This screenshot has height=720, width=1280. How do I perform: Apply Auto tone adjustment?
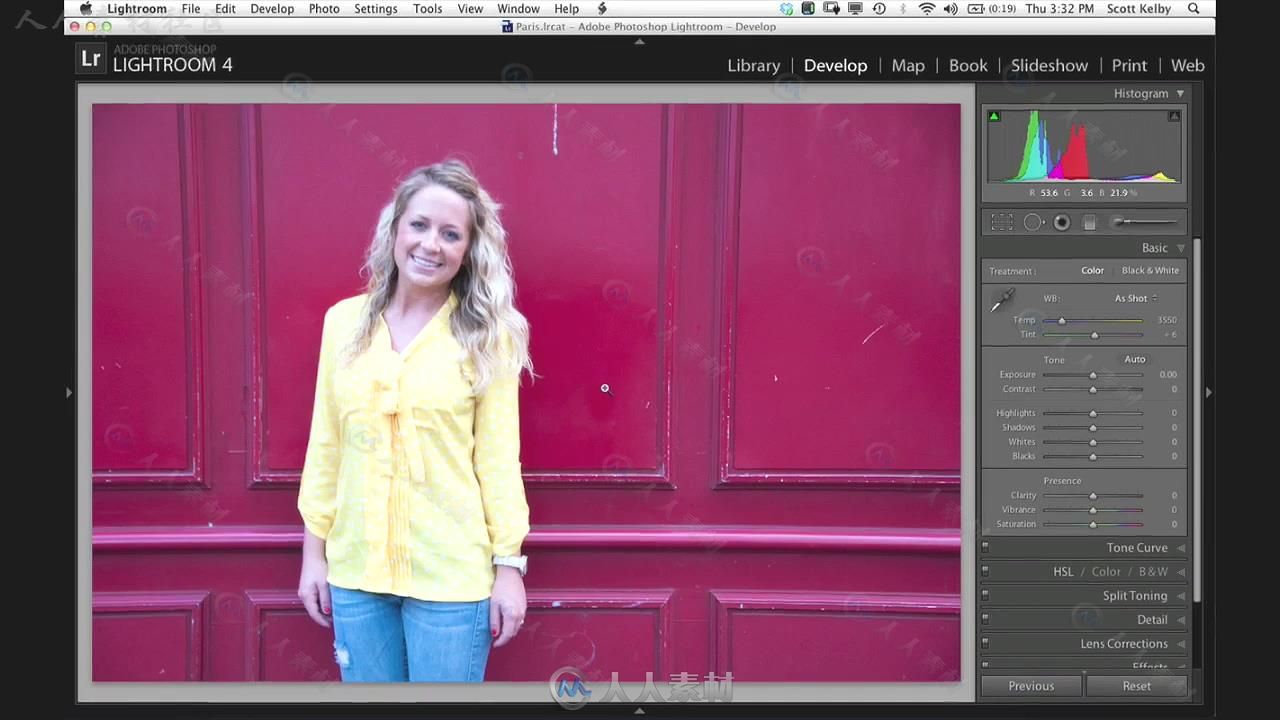(1134, 360)
